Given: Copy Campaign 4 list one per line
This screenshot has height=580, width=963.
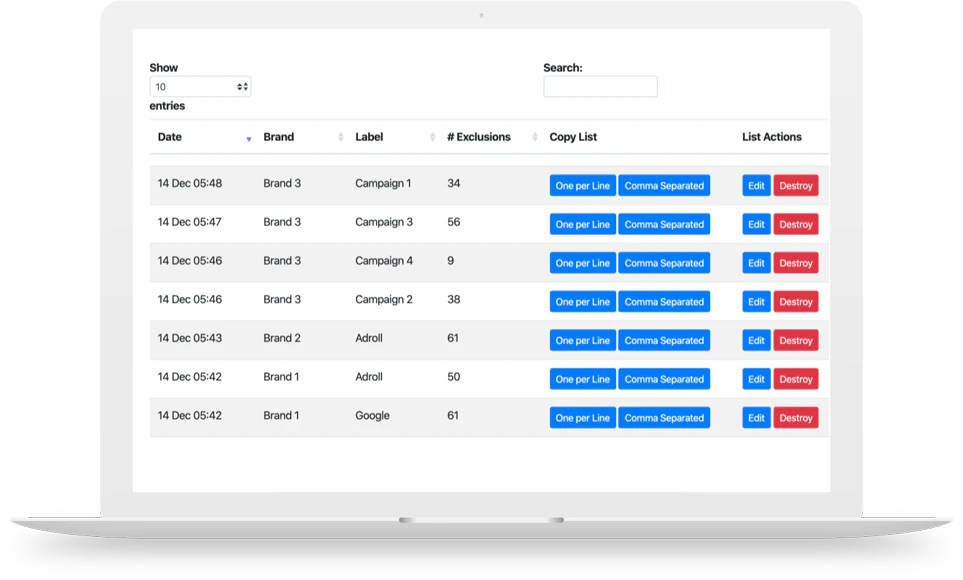Looking at the screenshot, I should pyautogui.click(x=582, y=263).
